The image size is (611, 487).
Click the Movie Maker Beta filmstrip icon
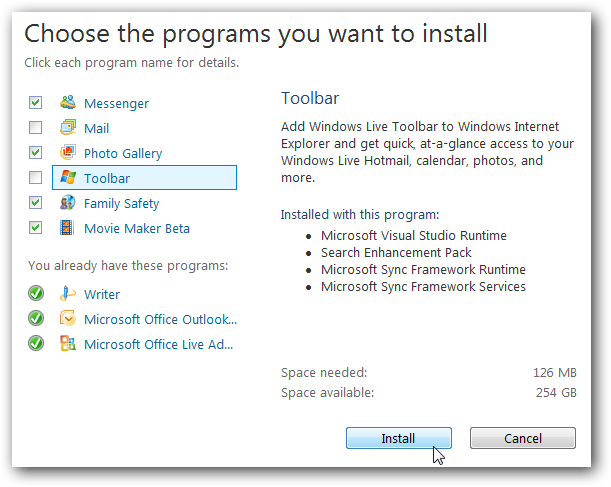(x=68, y=228)
